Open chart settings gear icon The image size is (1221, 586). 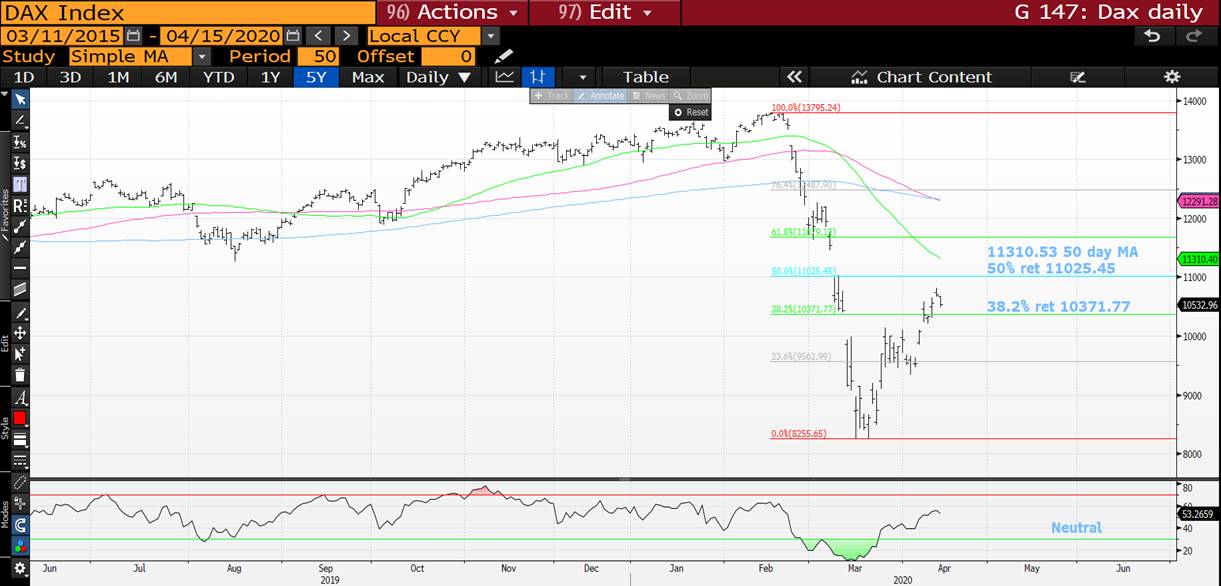click(1171, 77)
